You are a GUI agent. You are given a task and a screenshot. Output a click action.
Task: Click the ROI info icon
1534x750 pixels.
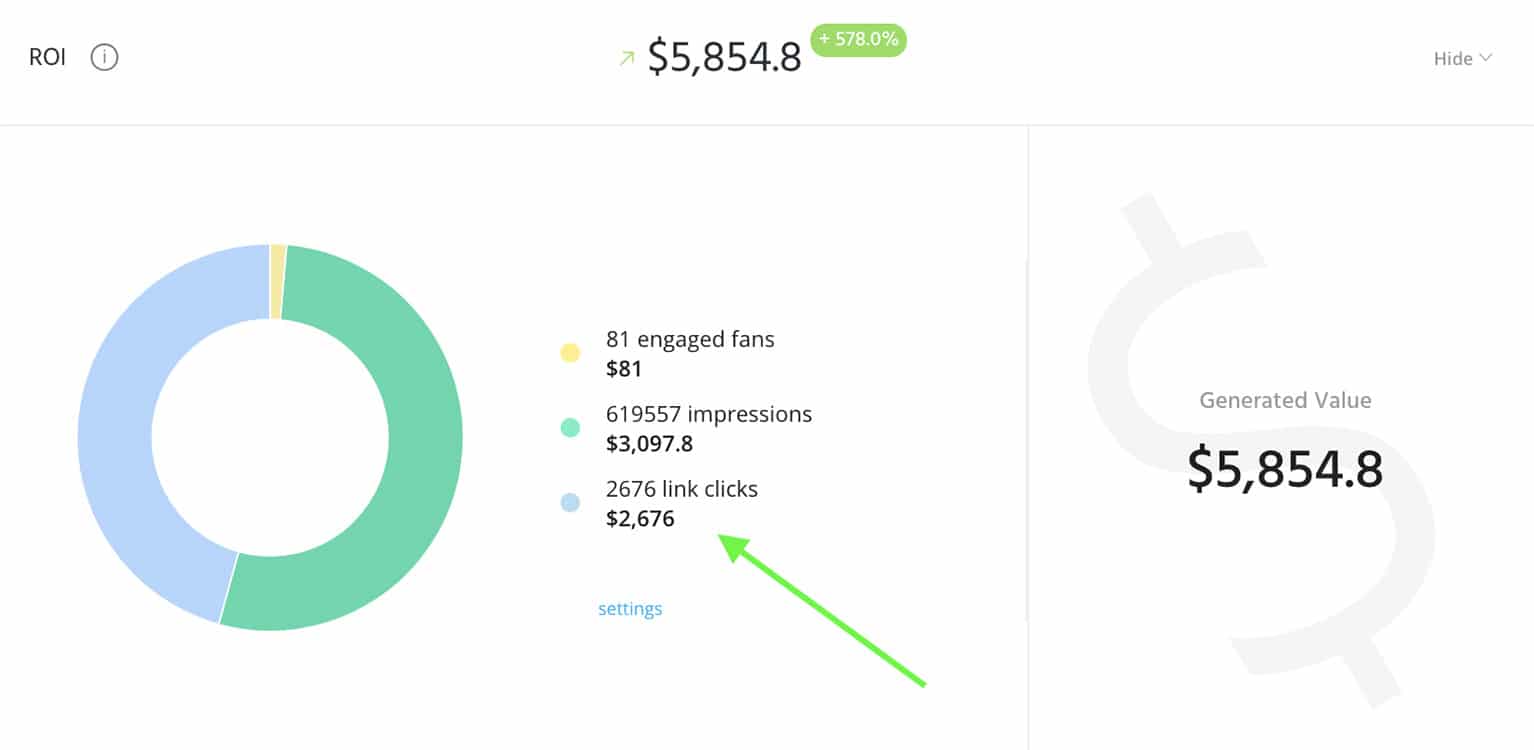point(104,58)
